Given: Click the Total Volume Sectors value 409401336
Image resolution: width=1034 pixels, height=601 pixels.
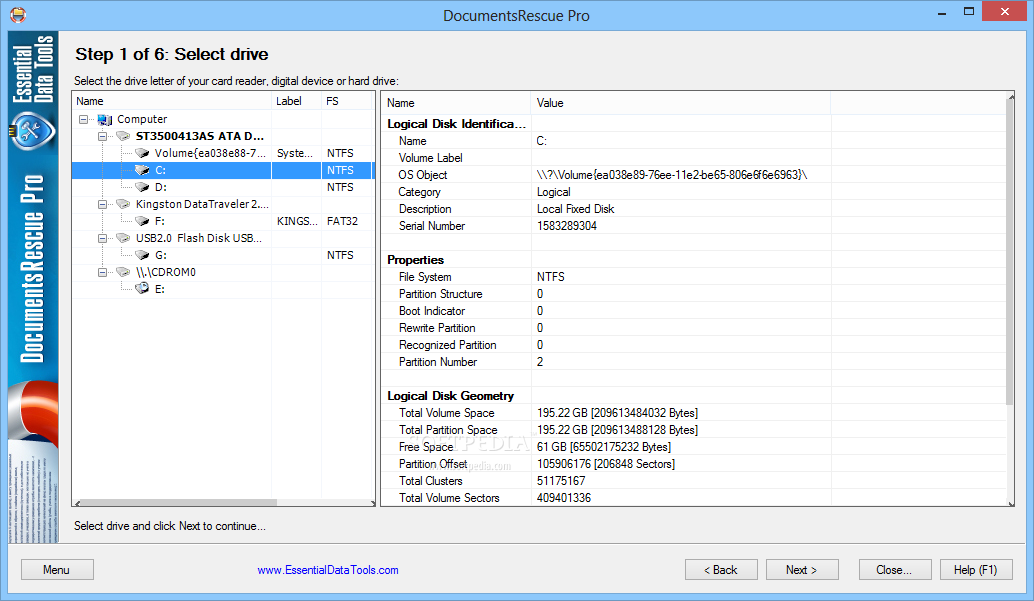Looking at the screenshot, I should tap(564, 498).
